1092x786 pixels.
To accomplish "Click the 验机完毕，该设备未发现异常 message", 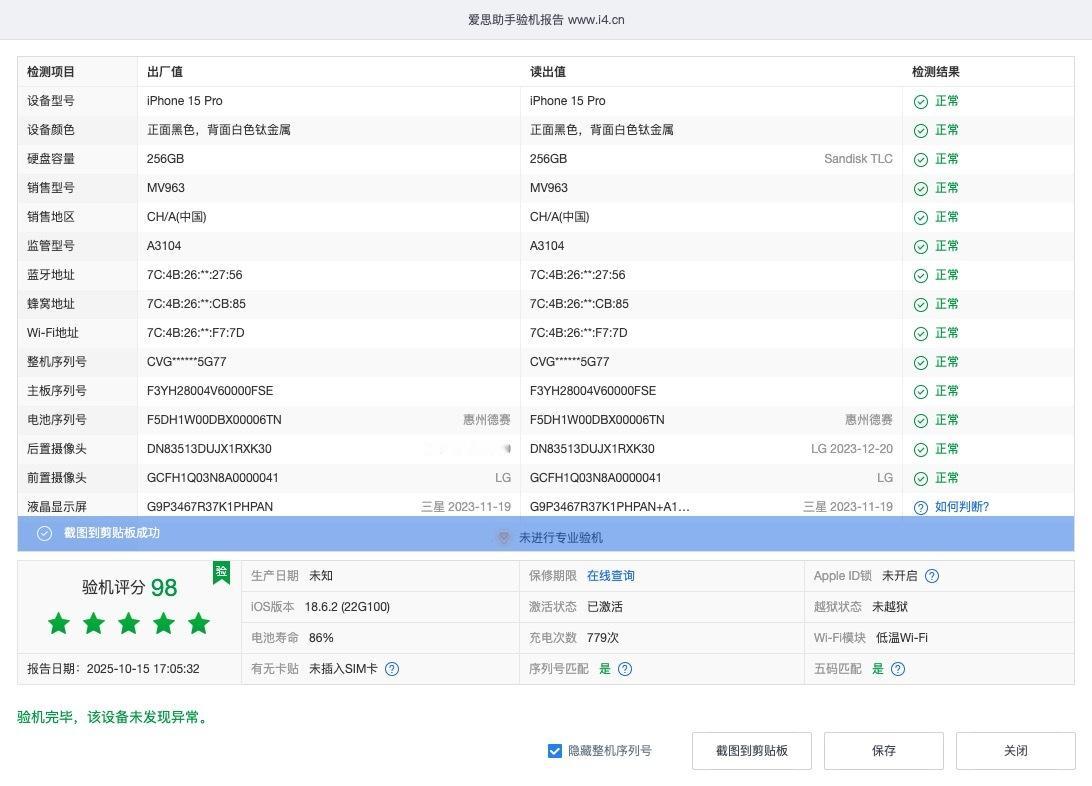I will click(114, 717).
